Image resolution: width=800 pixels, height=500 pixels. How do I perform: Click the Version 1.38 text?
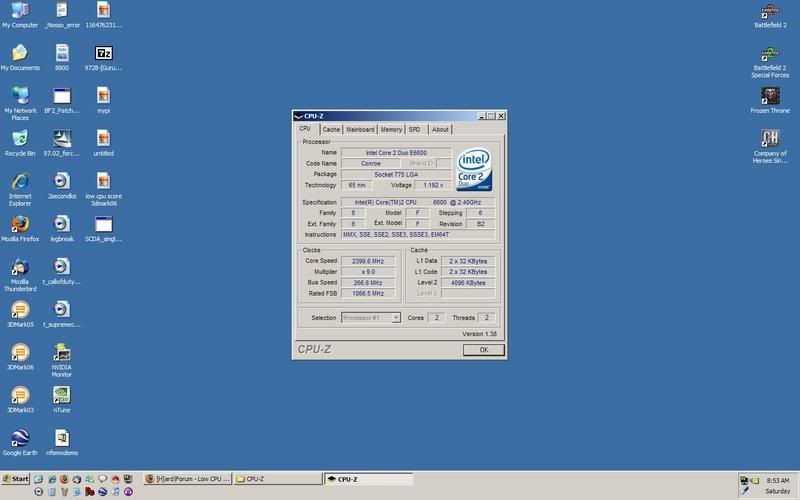(479, 334)
